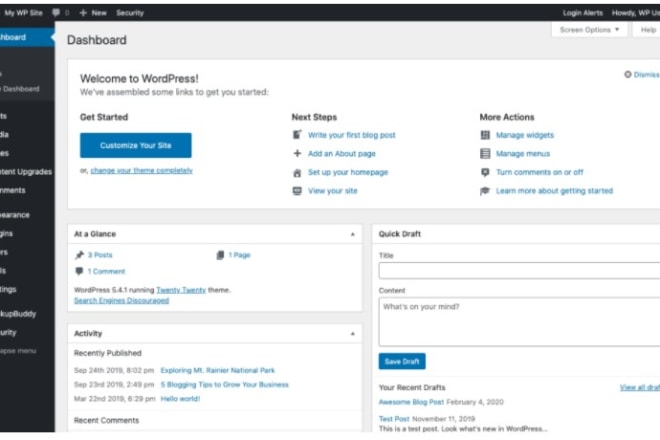
Task: Click Manage widgets link
Action: 525,135
